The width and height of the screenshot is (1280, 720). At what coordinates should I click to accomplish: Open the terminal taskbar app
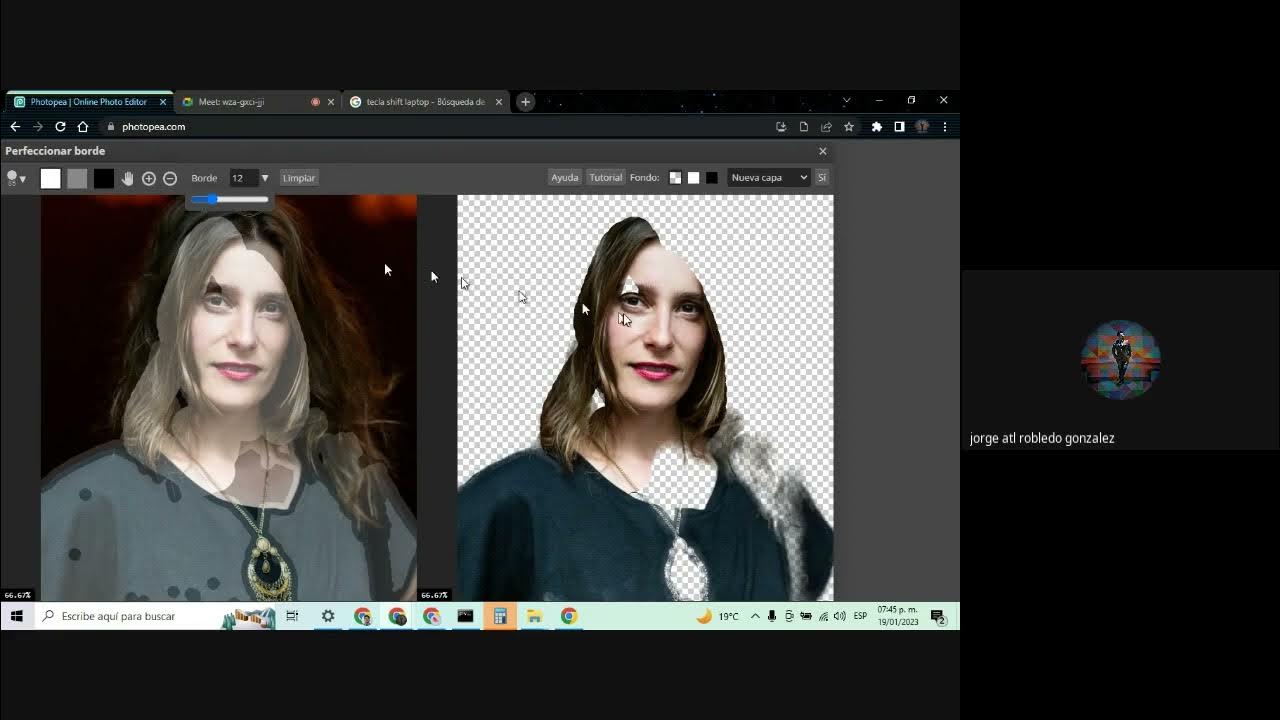tap(465, 616)
